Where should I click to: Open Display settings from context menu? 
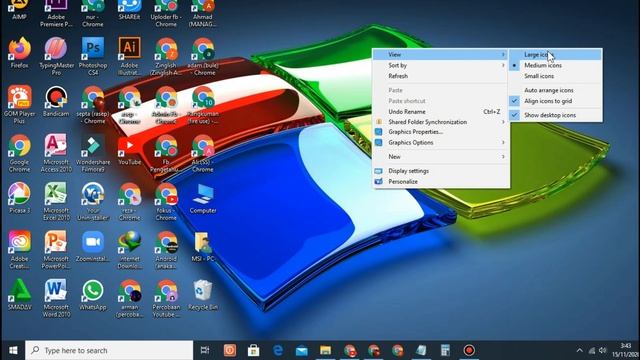[440, 171]
